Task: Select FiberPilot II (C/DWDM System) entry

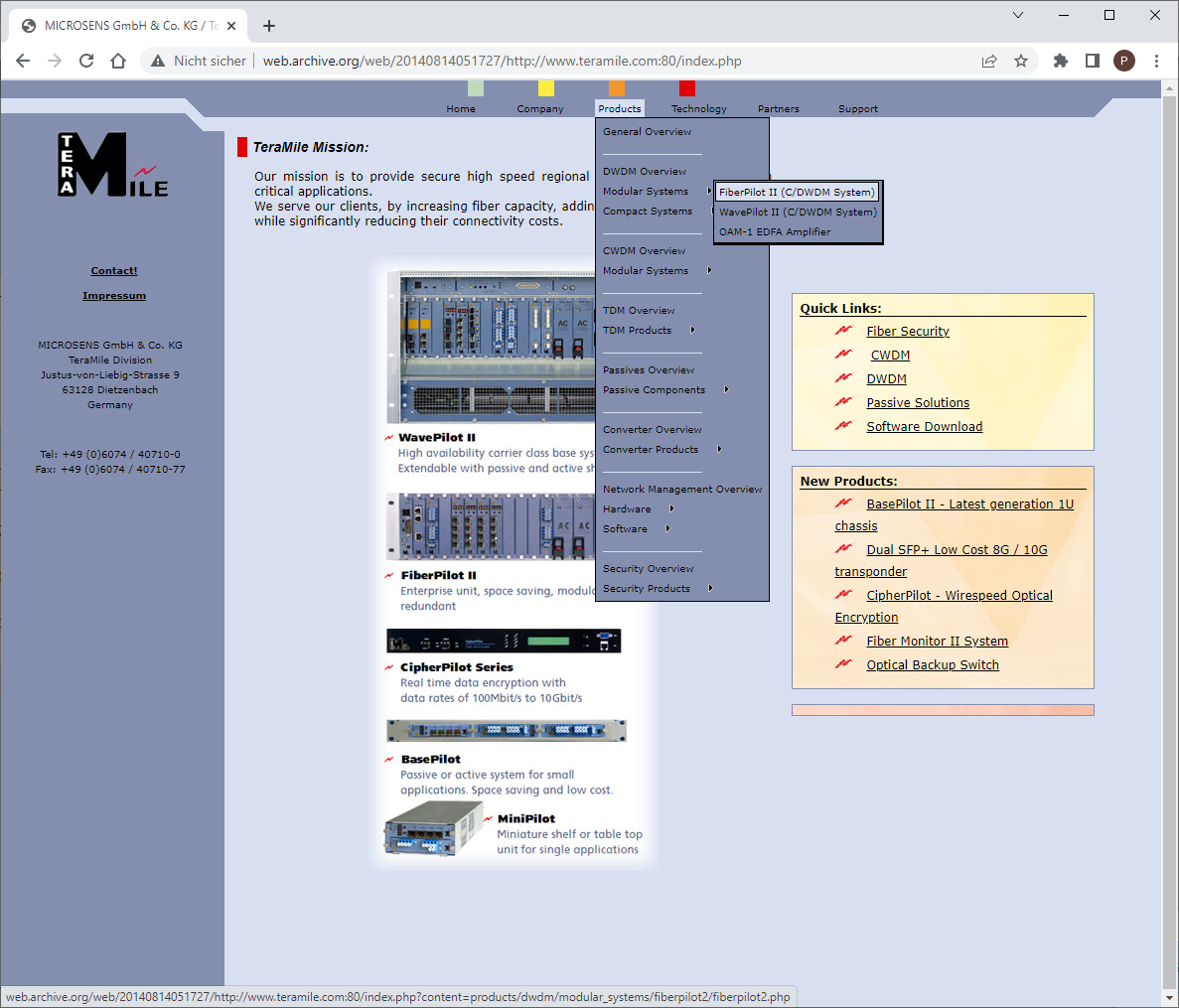Action: [797, 192]
